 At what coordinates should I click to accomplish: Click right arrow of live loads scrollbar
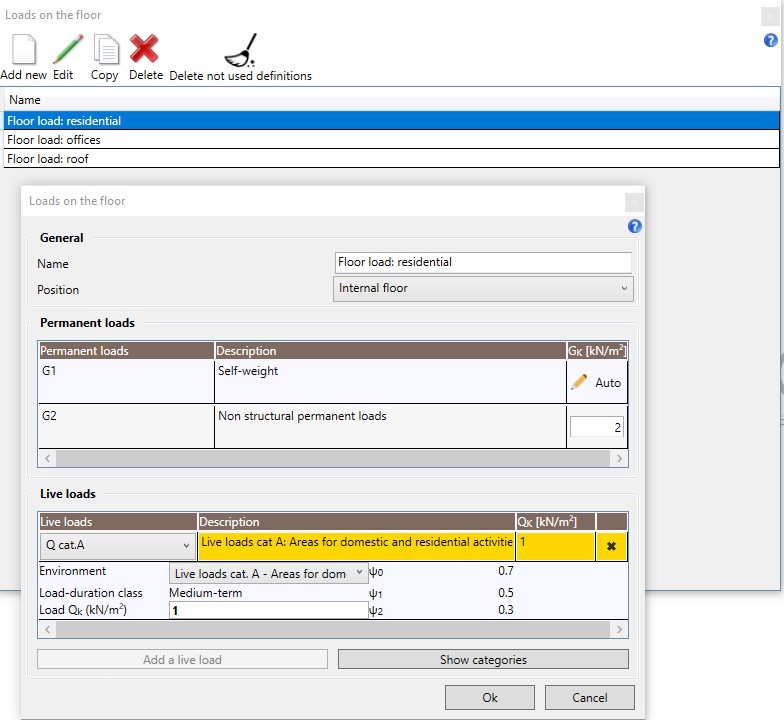(x=619, y=629)
